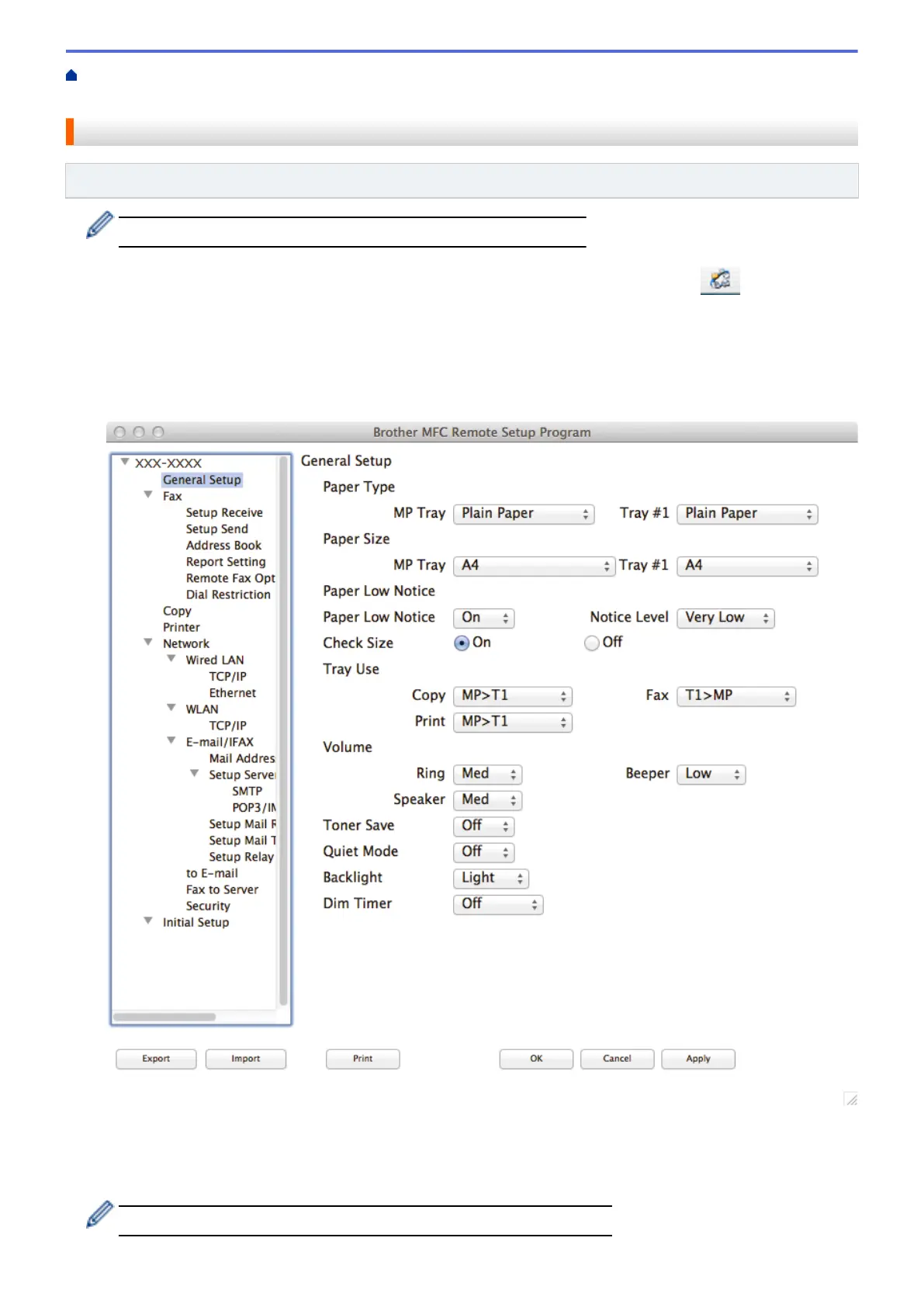The width and height of the screenshot is (924, 1307).
Task: Select Dial Restriction in tree
Action: (x=228, y=595)
